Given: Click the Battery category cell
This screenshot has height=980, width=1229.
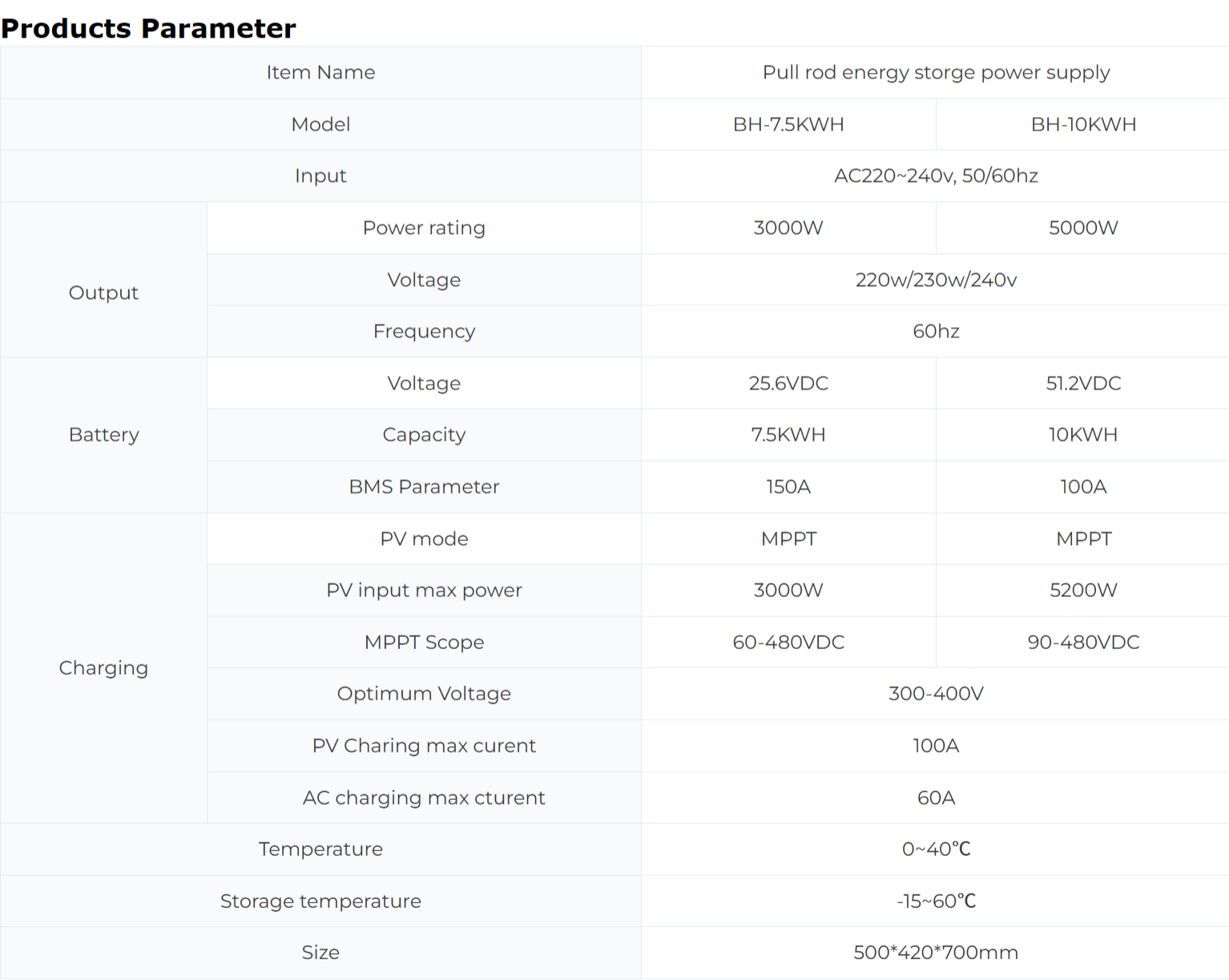Looking at the screenshot, I should pos(103,434).
